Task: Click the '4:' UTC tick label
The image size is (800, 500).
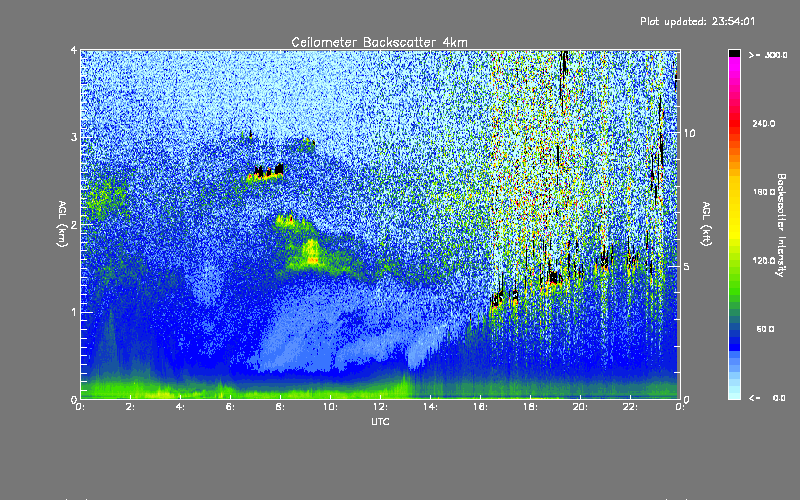Action: (x=180, y=407)
